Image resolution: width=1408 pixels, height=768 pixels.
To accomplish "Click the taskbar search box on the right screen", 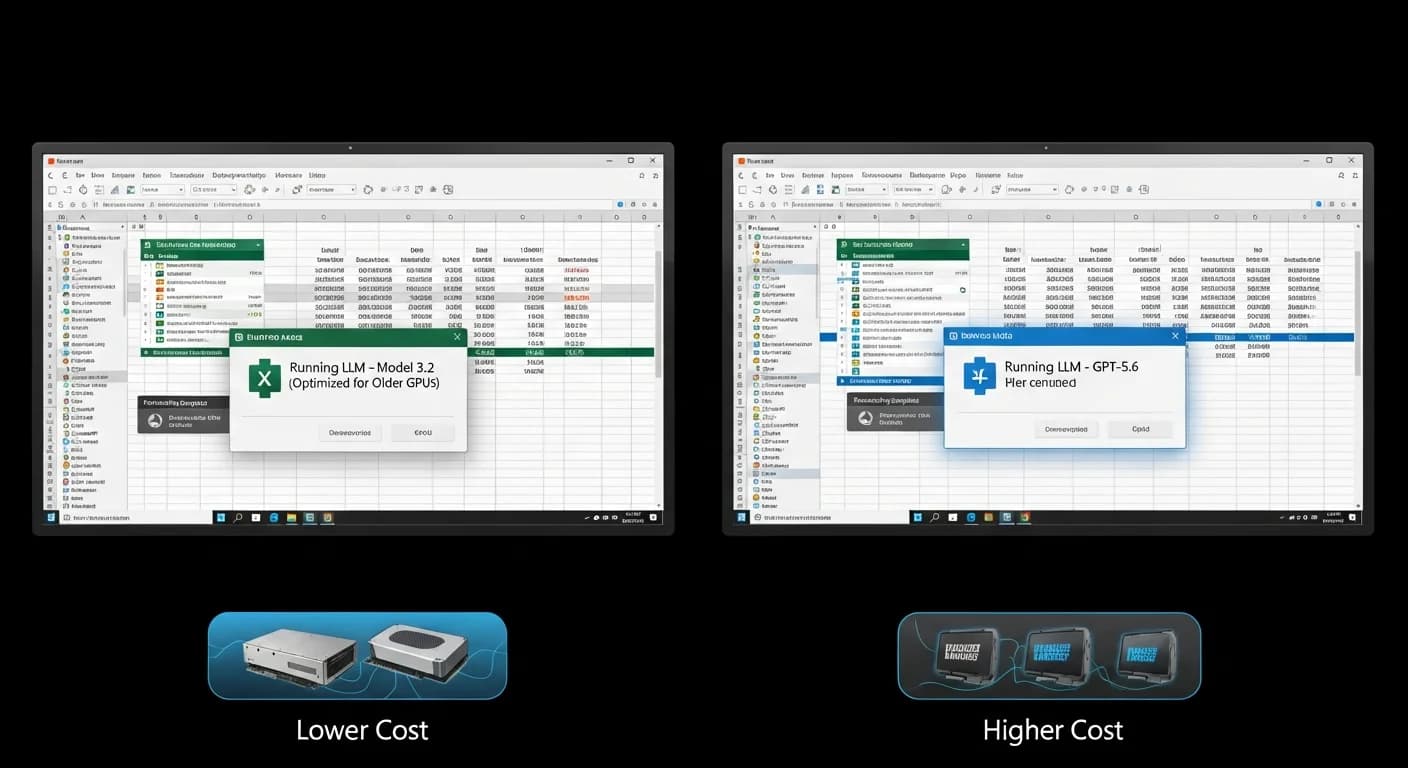I will [828, 518].
